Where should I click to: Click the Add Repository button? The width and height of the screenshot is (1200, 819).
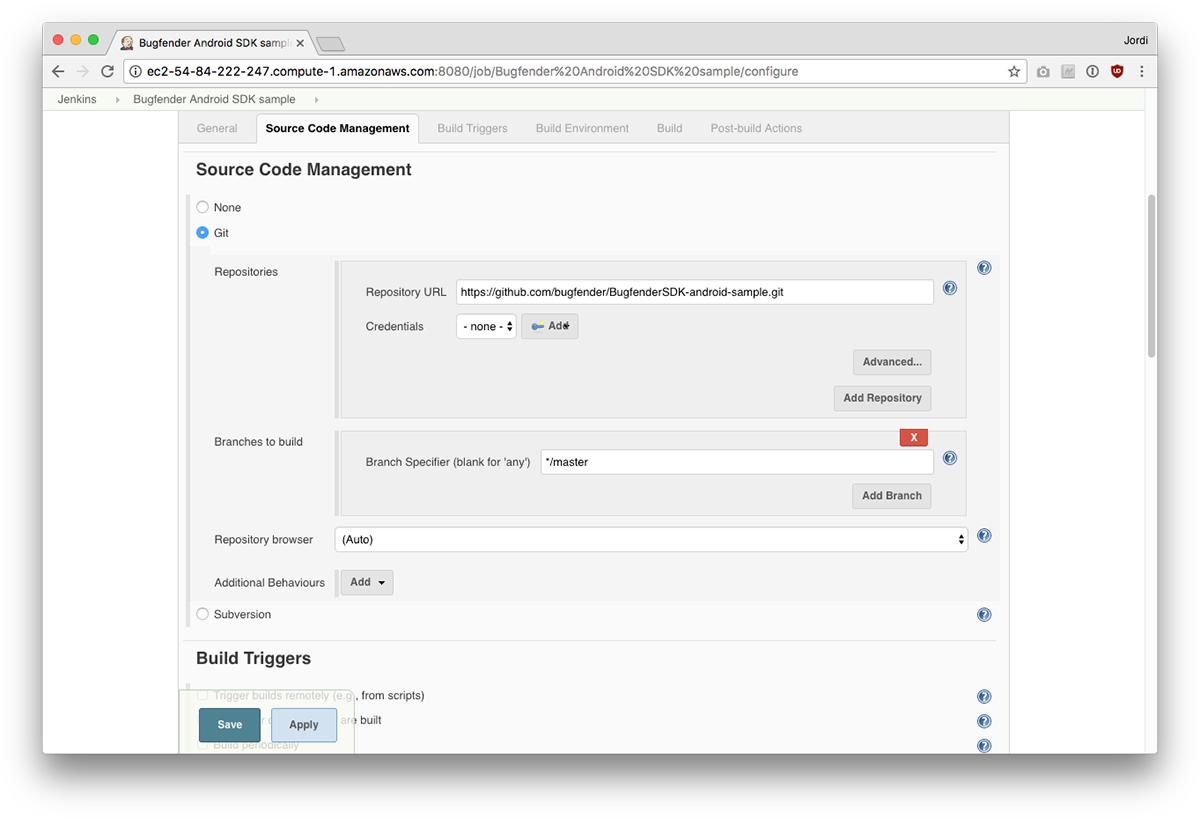click(882, 398)
